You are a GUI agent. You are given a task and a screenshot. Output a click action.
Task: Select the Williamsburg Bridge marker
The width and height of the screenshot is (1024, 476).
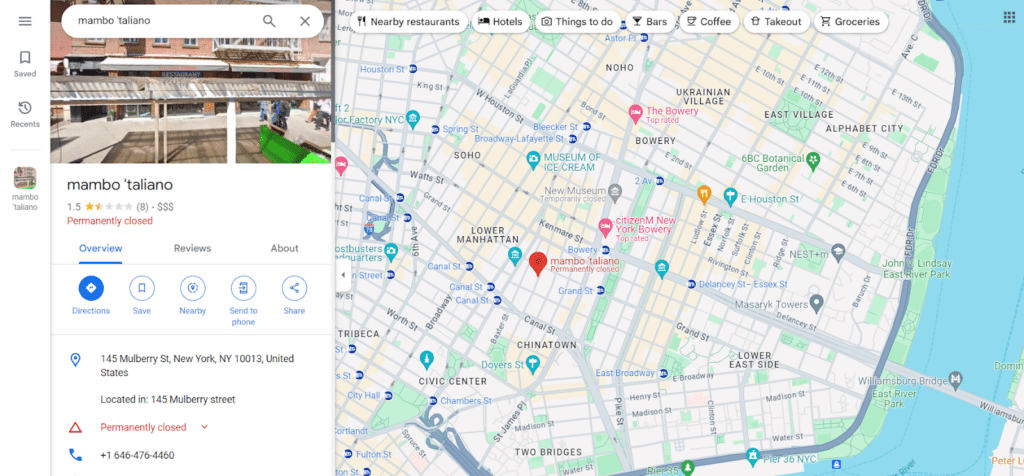pyautogui.click(x=956, y=379)
